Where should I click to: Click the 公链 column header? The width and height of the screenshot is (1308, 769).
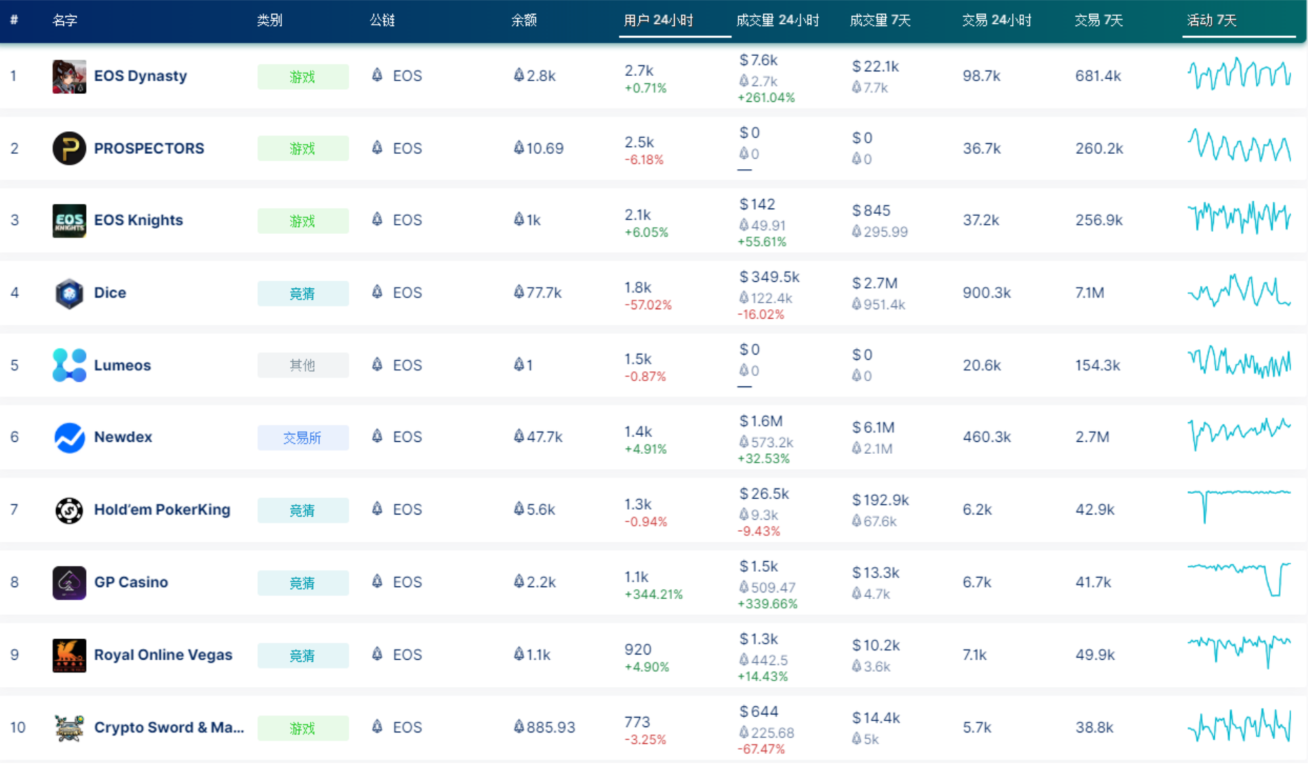coord(382,20)
